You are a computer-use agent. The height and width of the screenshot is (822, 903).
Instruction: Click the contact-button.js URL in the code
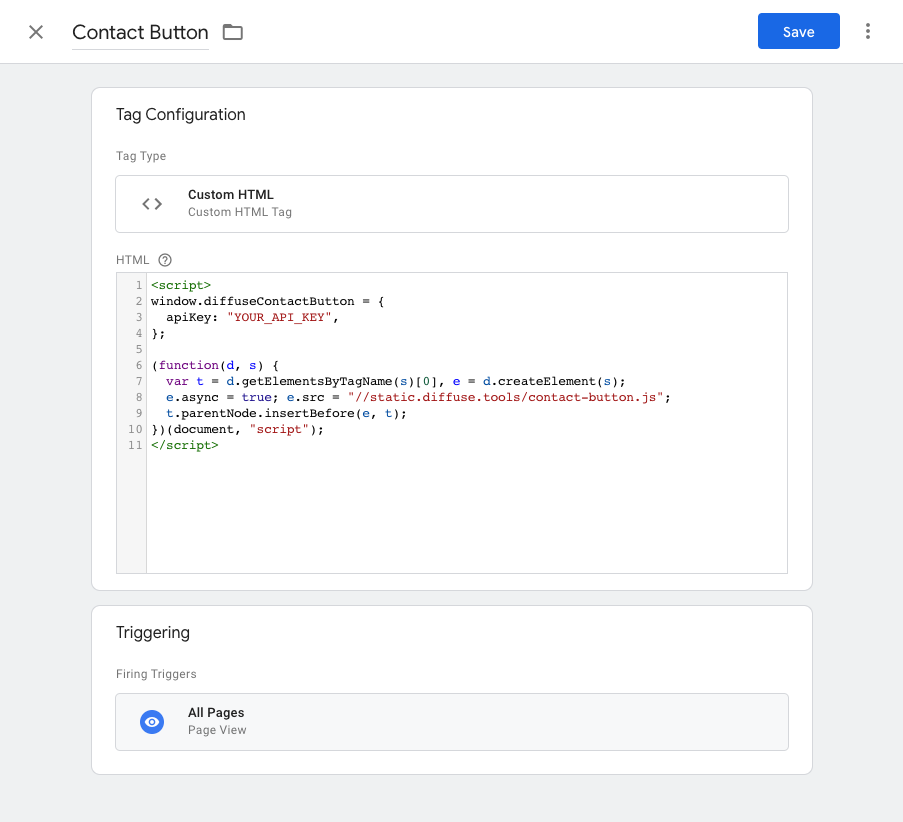[508, 397]
